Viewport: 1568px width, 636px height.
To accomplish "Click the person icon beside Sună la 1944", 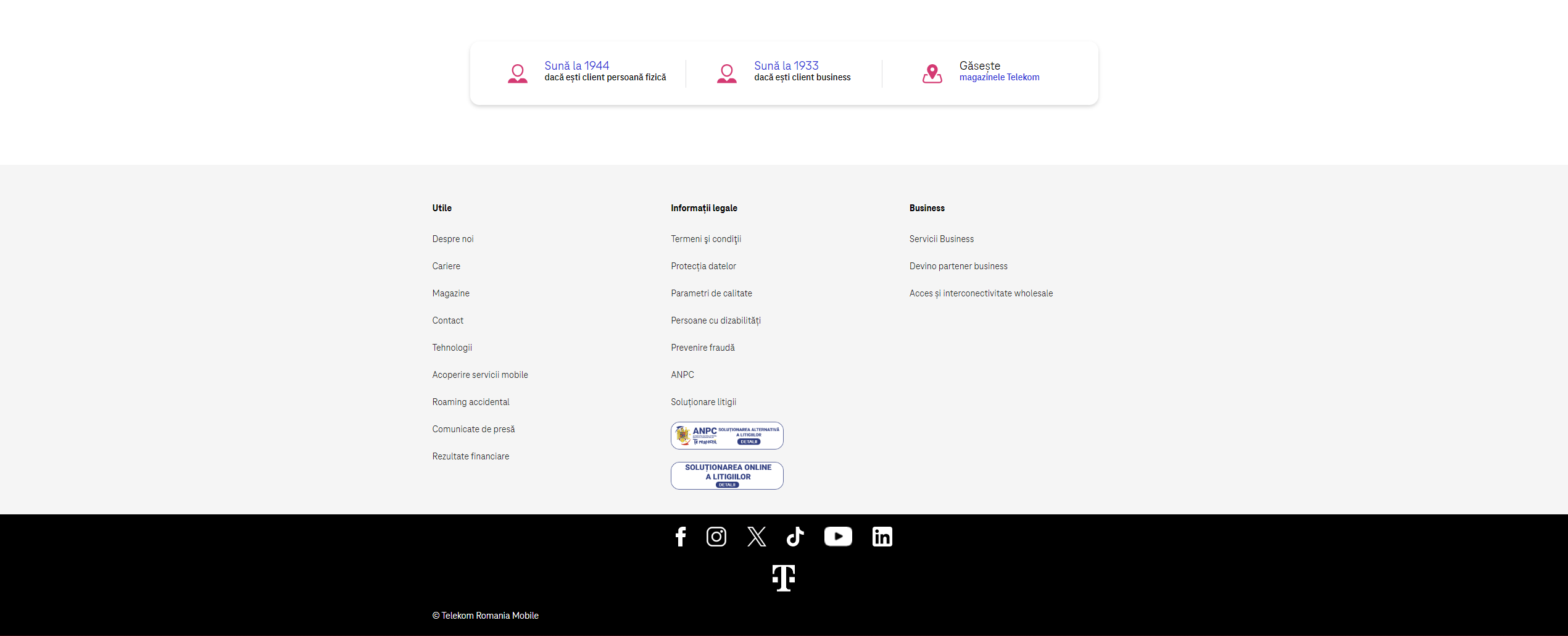I will pos(517,73).
